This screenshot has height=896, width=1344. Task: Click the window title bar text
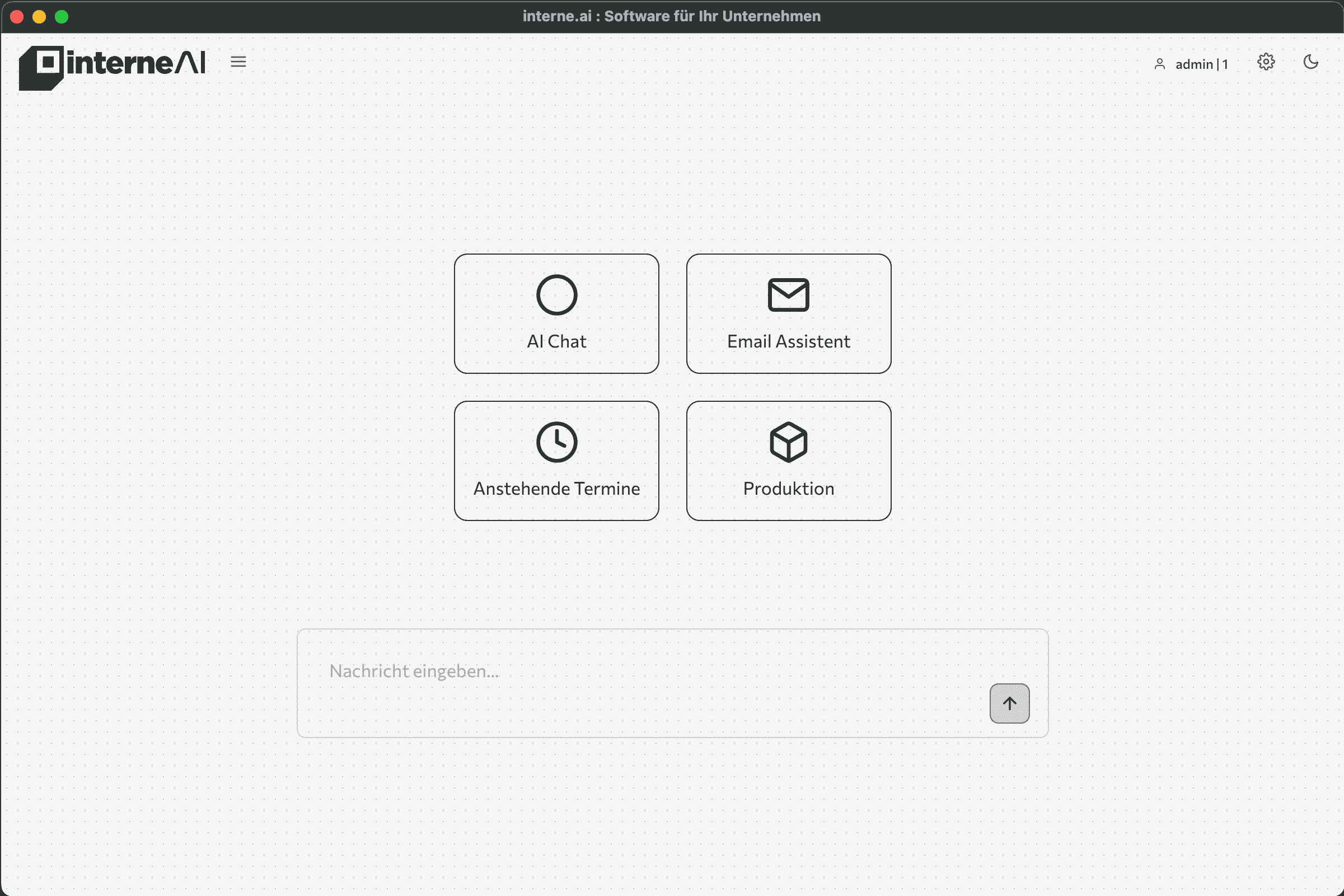(671, 16)
